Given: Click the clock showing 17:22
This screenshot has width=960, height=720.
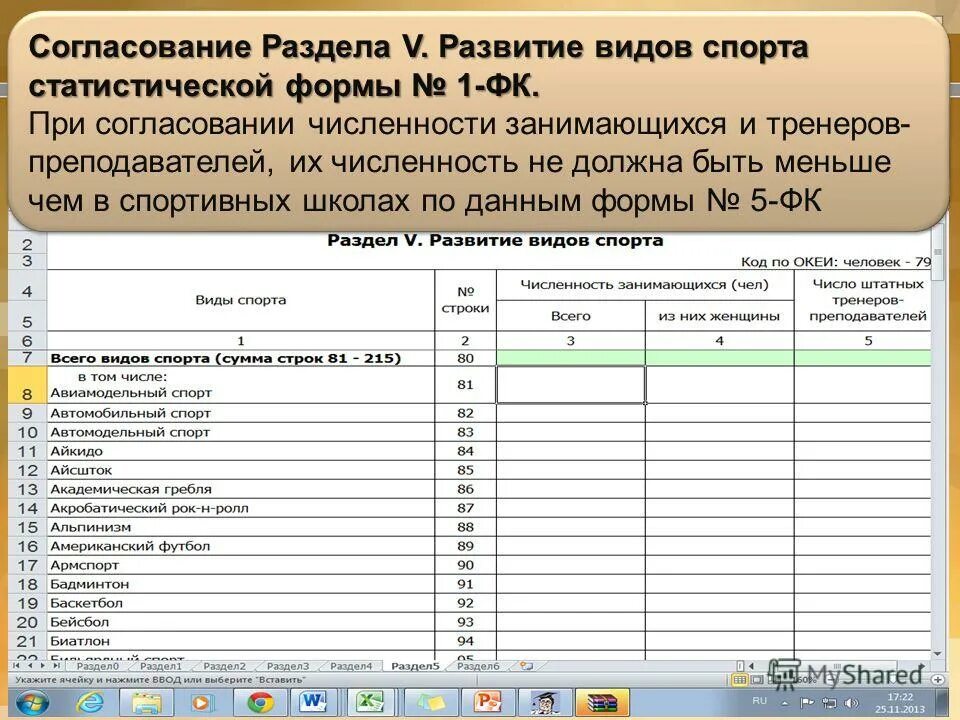Looking at the screenshot, I should pos(901,697).
